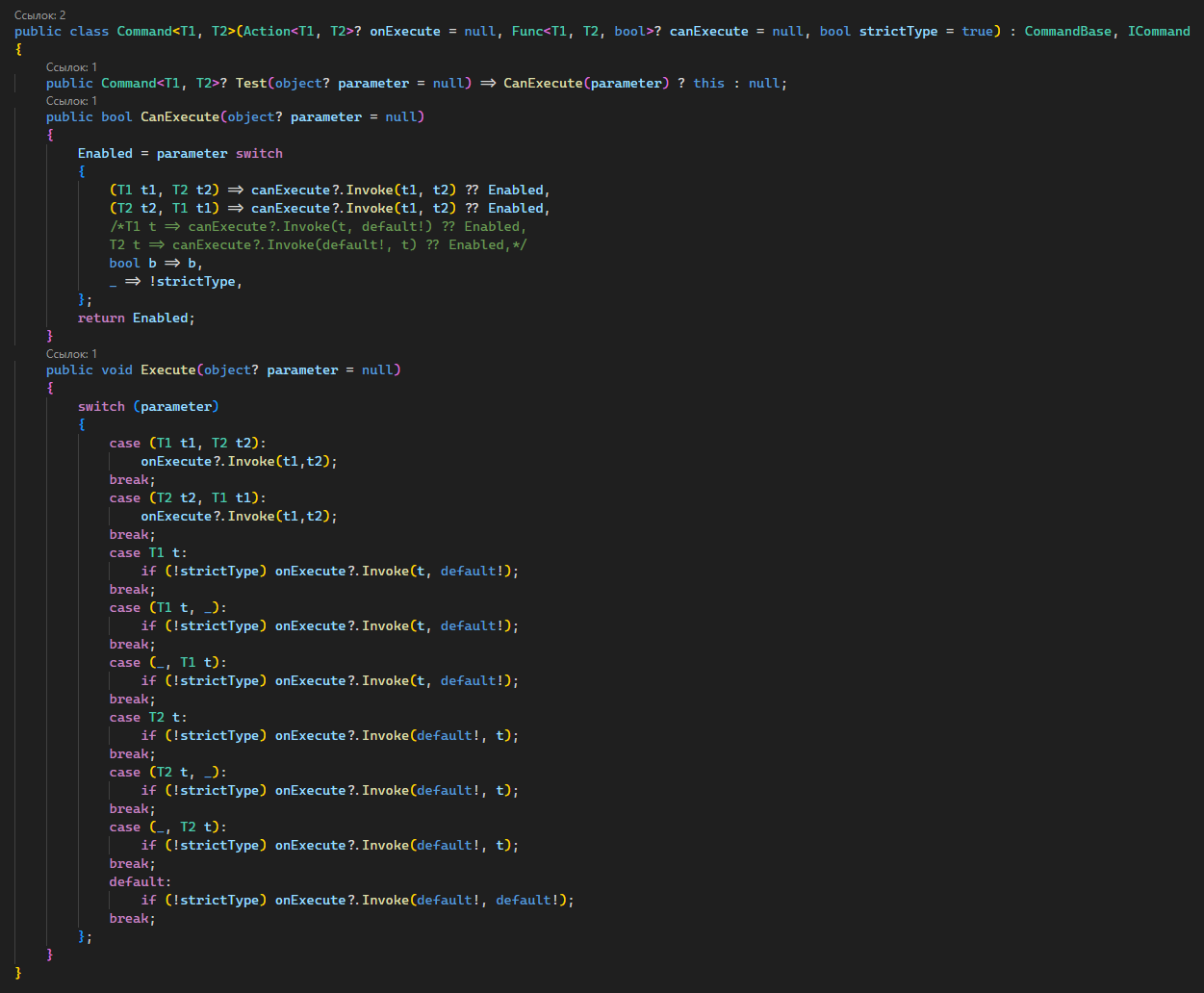Image resolution: width=1204 pixels, height=993 pixels.
Task: Click CanExecute in "public bool CanExecute" declaration
Action: [x=180, y=116]
